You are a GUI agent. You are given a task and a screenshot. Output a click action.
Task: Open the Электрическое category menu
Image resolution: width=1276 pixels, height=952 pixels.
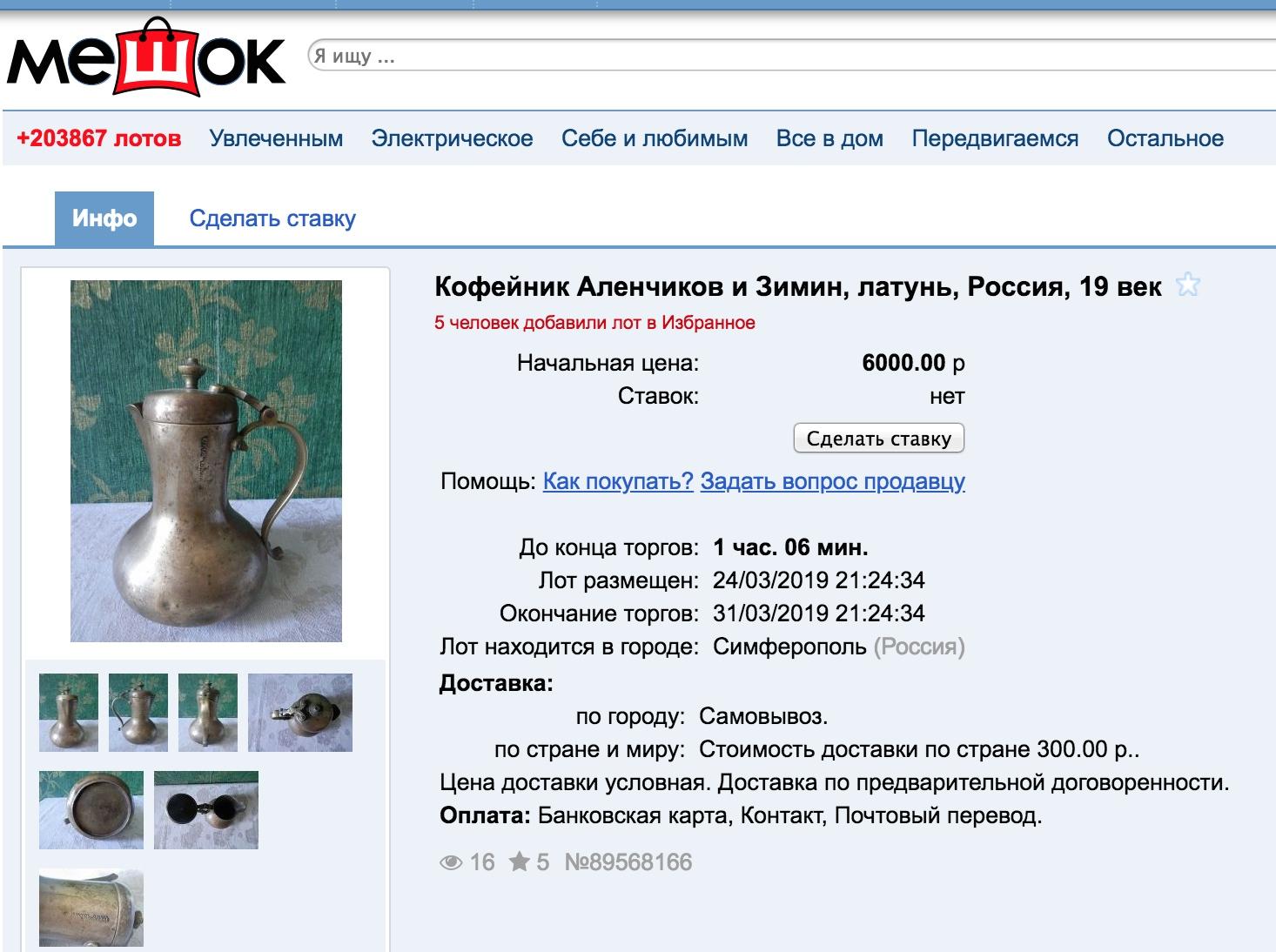click(x=452, y=138)
